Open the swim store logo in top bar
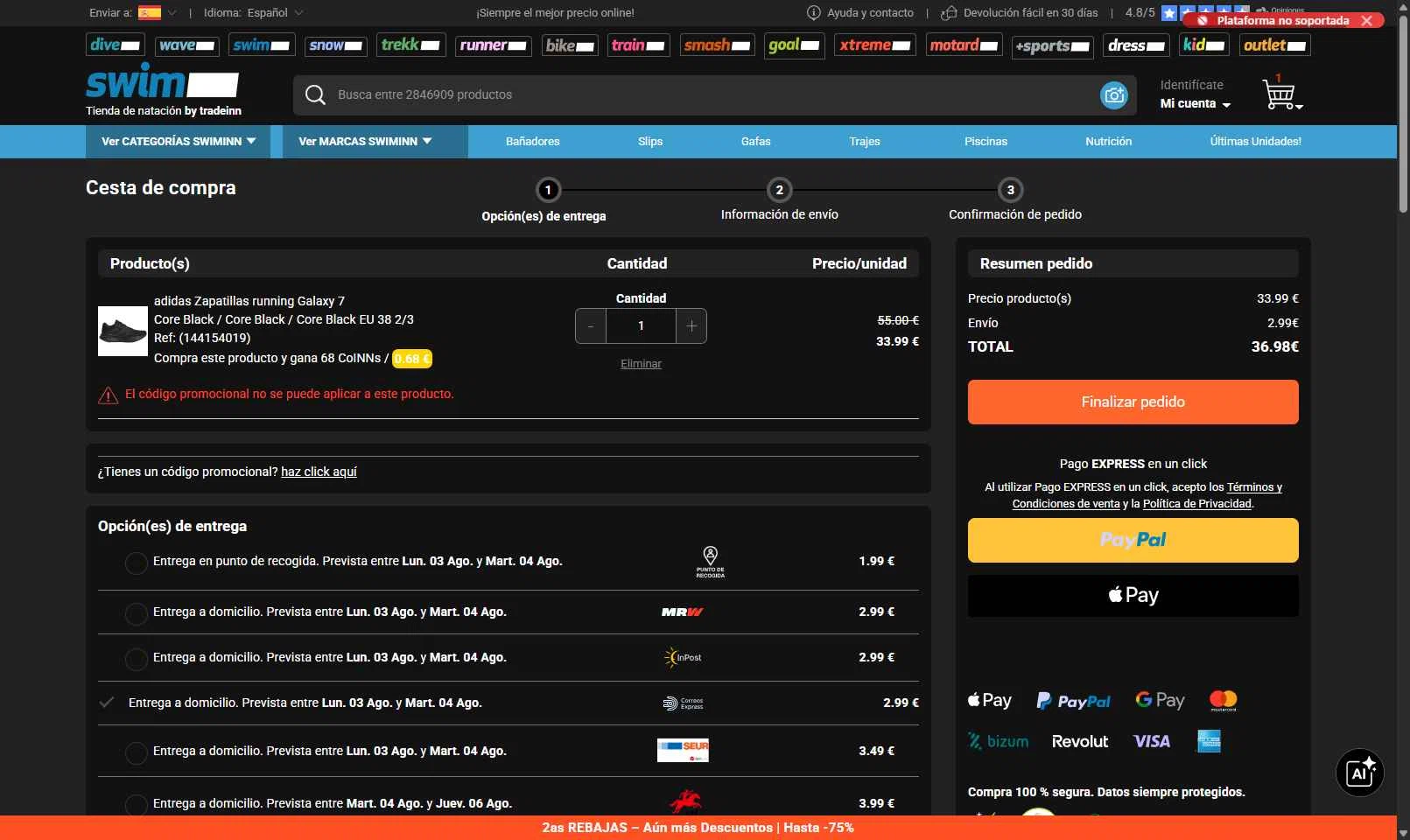 tap(262, 45)
